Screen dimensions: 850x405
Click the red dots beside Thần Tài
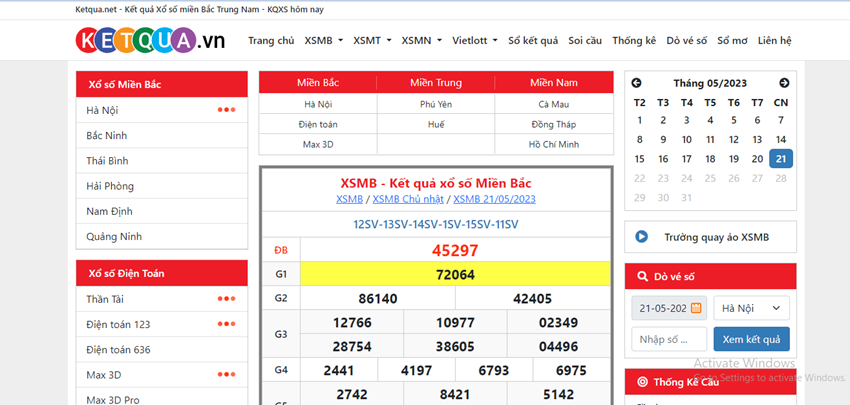pyautogui.click(x=227, y=299)
